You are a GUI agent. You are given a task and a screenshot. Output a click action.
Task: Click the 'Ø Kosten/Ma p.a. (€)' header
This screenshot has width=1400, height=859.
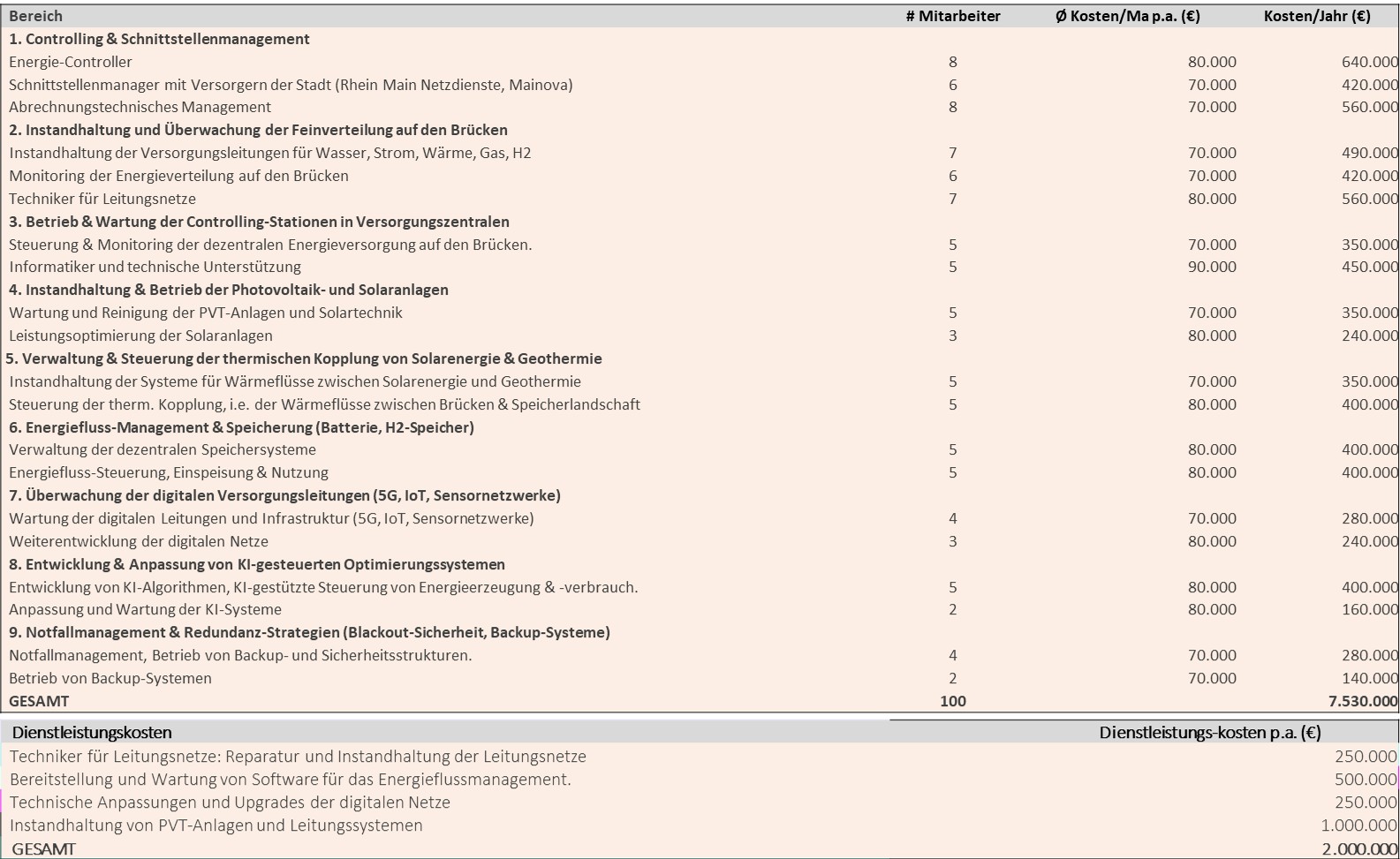pyautogui.click(x=1128, y=16)
